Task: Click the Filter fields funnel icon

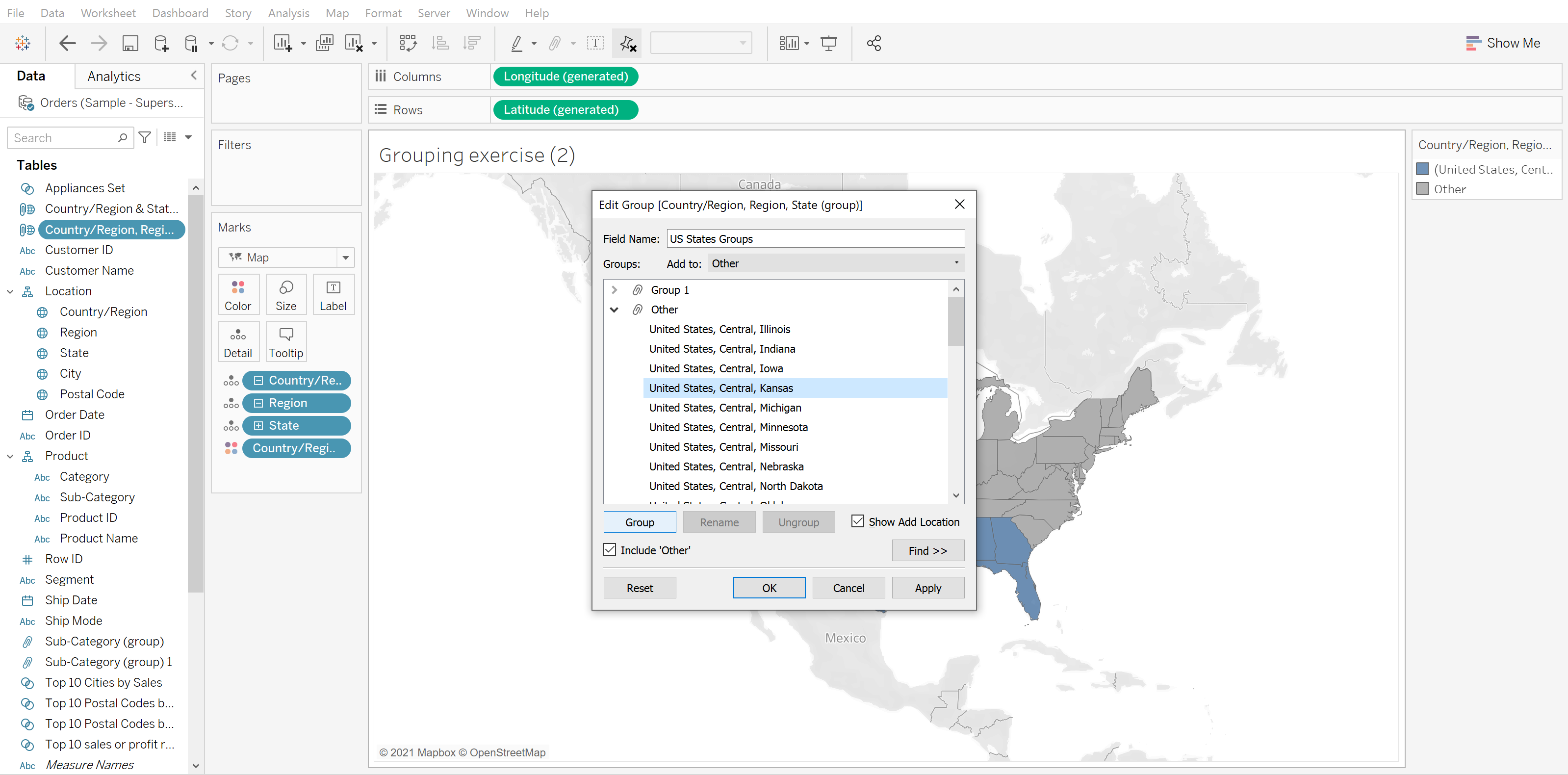Action: point(145,138)
